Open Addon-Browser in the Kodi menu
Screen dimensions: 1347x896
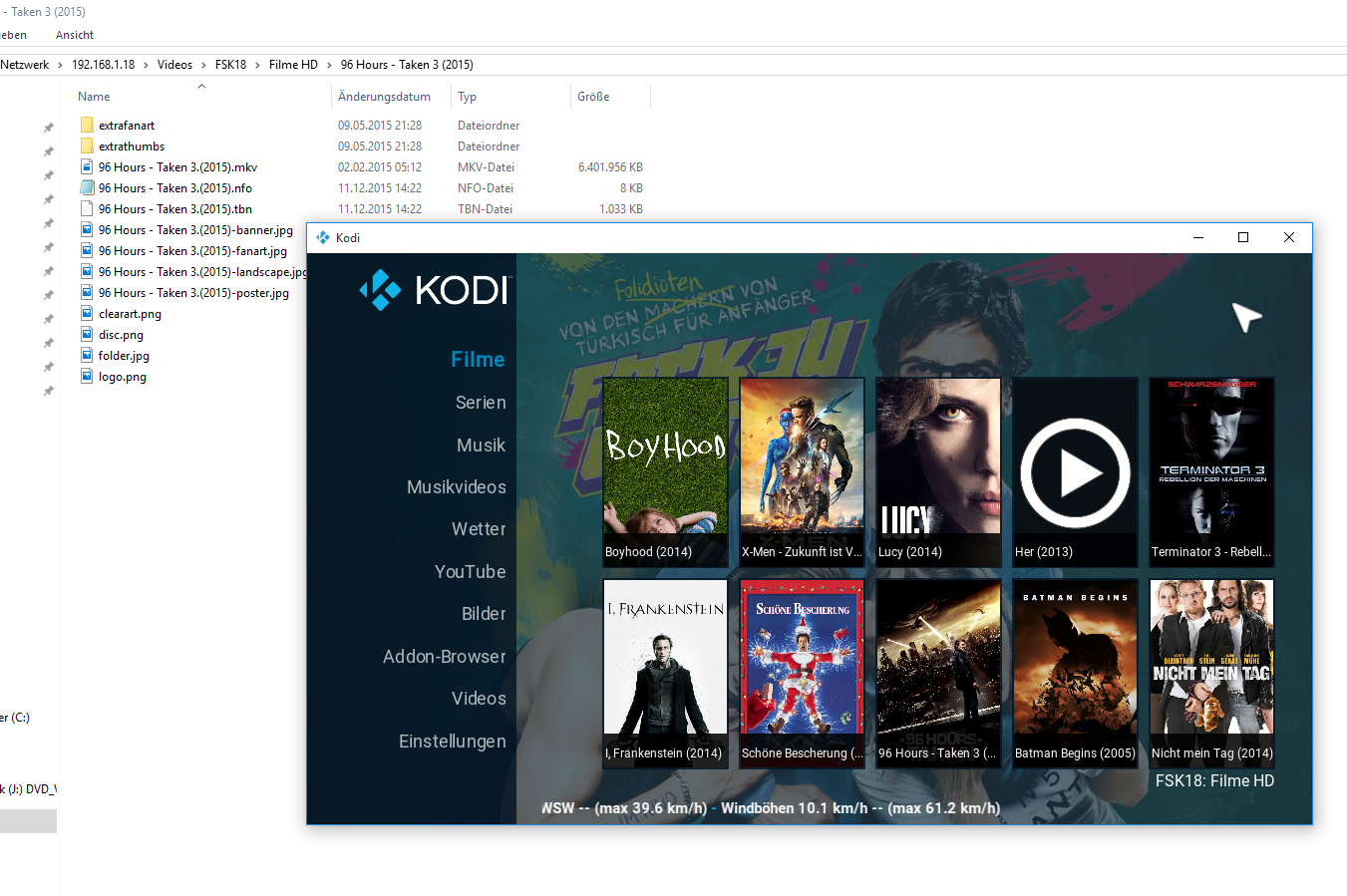point(445,657)
